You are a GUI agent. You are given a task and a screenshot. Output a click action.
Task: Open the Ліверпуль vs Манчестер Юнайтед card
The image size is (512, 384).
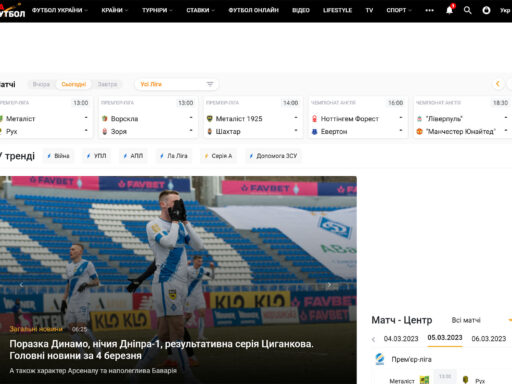pos(463,117)
